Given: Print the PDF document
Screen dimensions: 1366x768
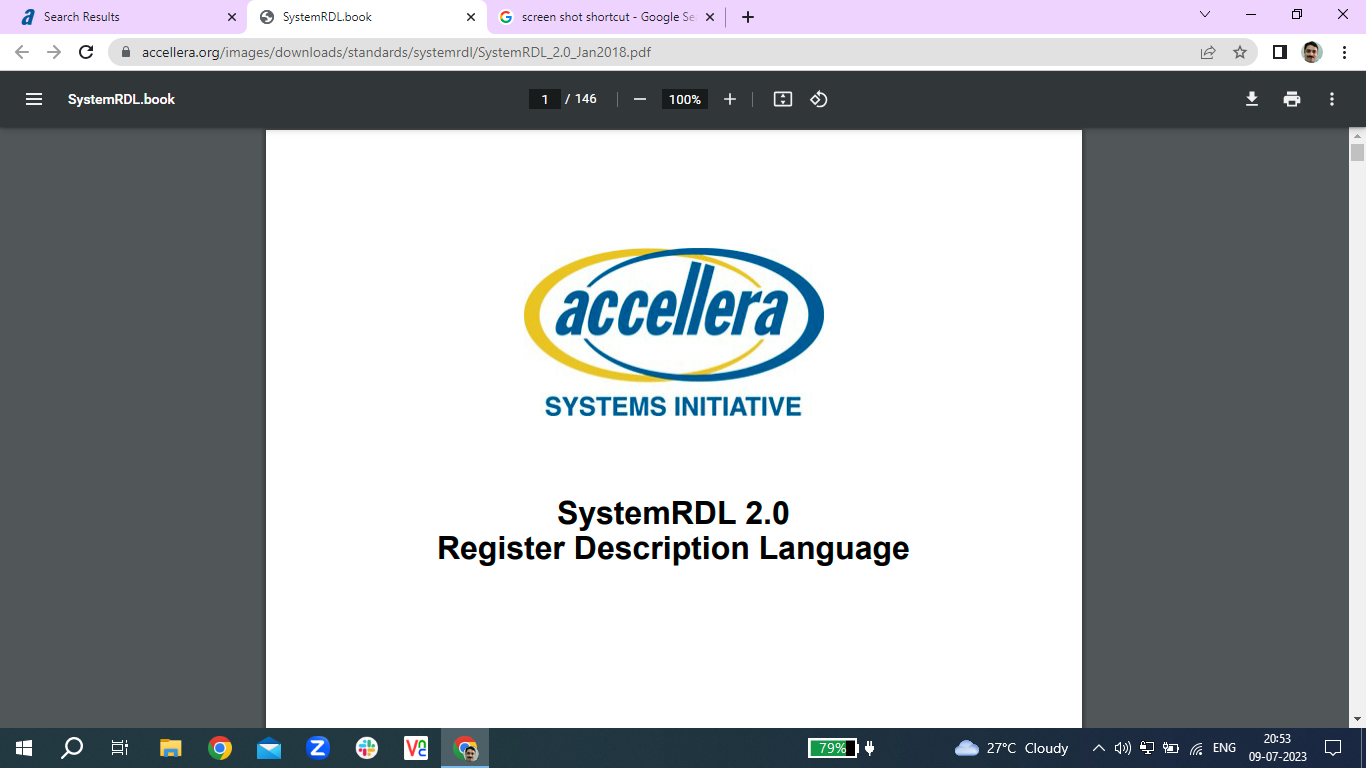Looking at the screenshot, I should [x=1292, y=99].
